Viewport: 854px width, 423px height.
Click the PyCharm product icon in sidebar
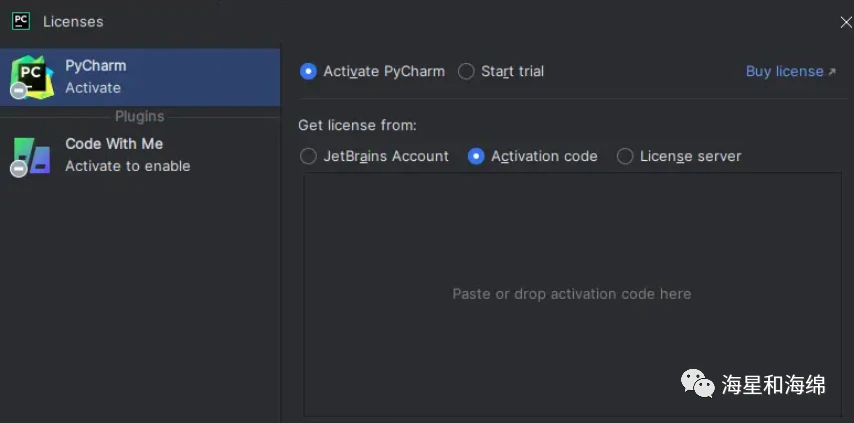(x=33, y=76)
